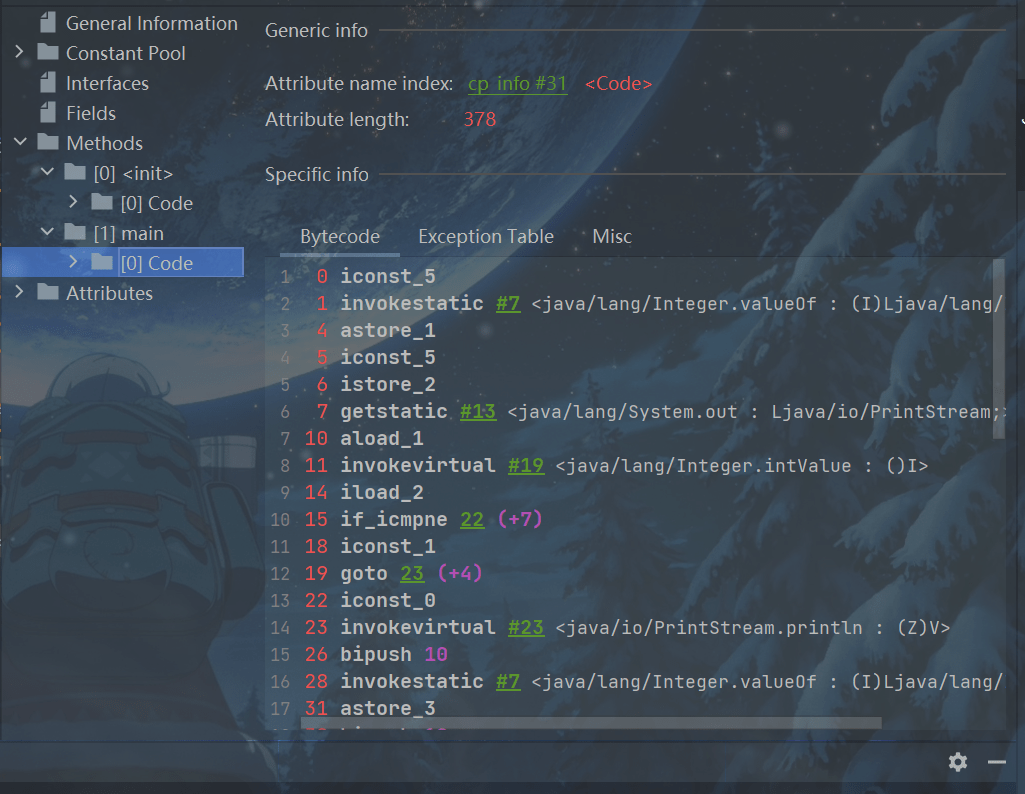The width and height of the screenshot is (1025, 794).
Task: Expand the Constant Pool tree node
Action: (x=19, y=53)
